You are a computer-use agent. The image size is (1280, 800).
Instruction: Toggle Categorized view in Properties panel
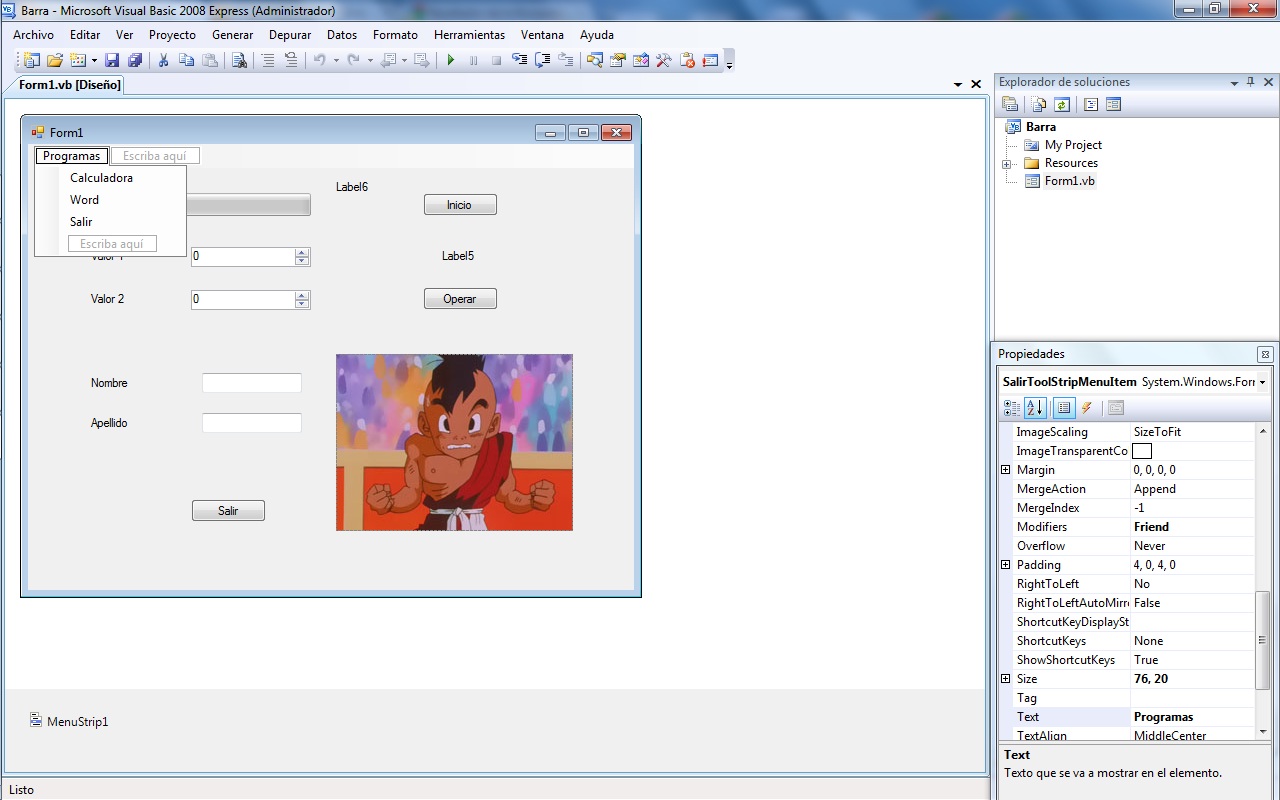coord(1012,408)
